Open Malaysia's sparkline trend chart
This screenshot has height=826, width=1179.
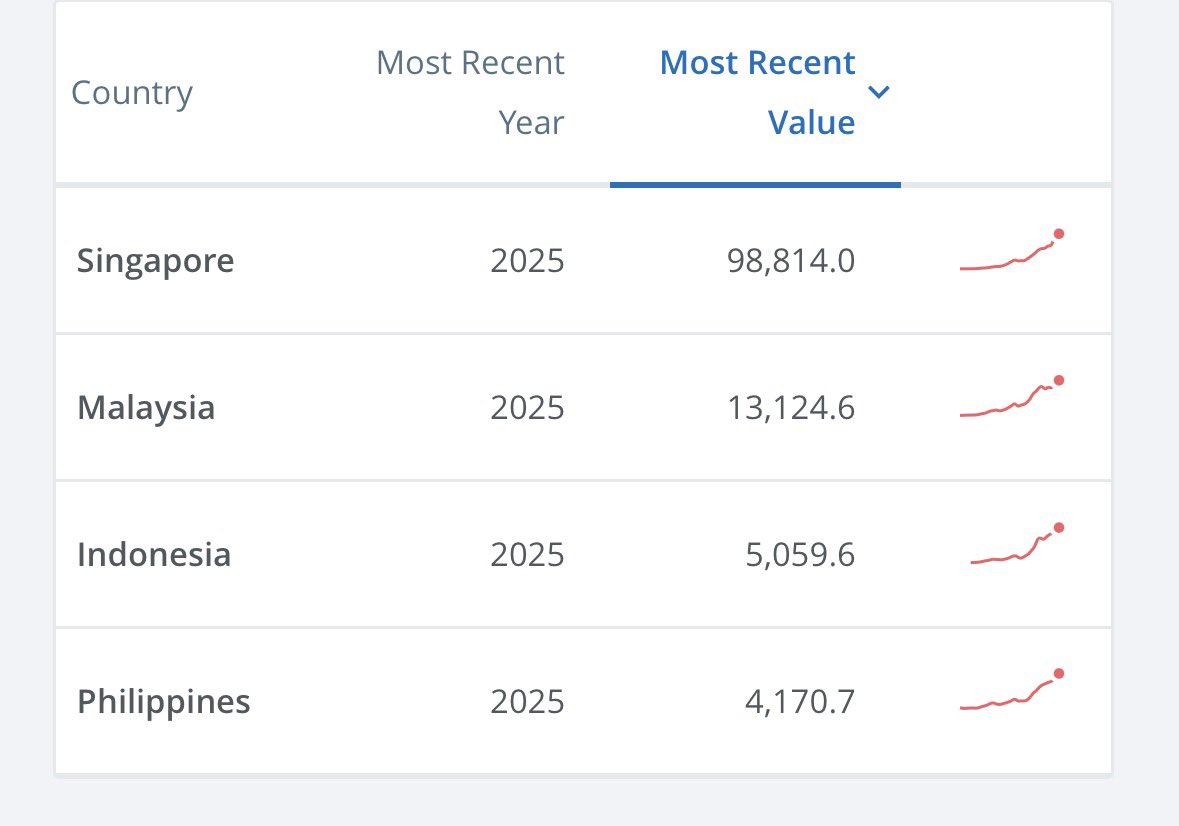pyautogui.click(x=1012, y=396)
